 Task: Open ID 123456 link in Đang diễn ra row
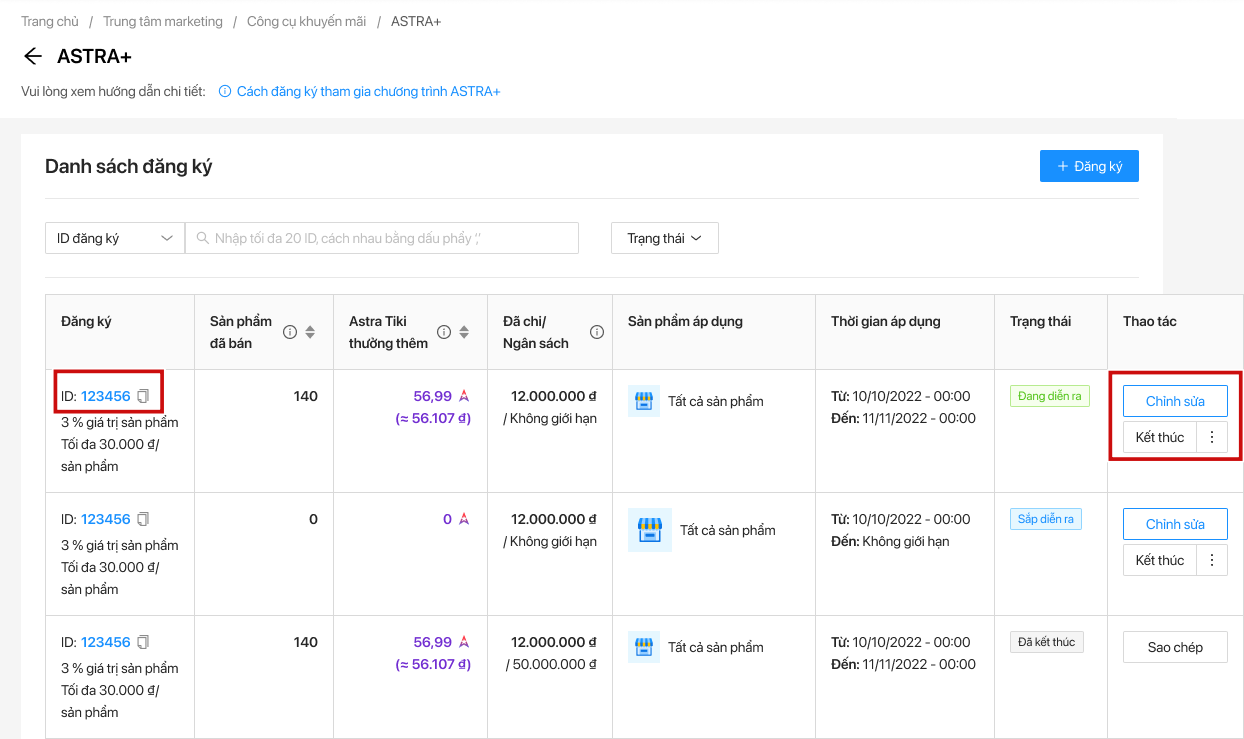pyautogui.click(x=106, y=396)
